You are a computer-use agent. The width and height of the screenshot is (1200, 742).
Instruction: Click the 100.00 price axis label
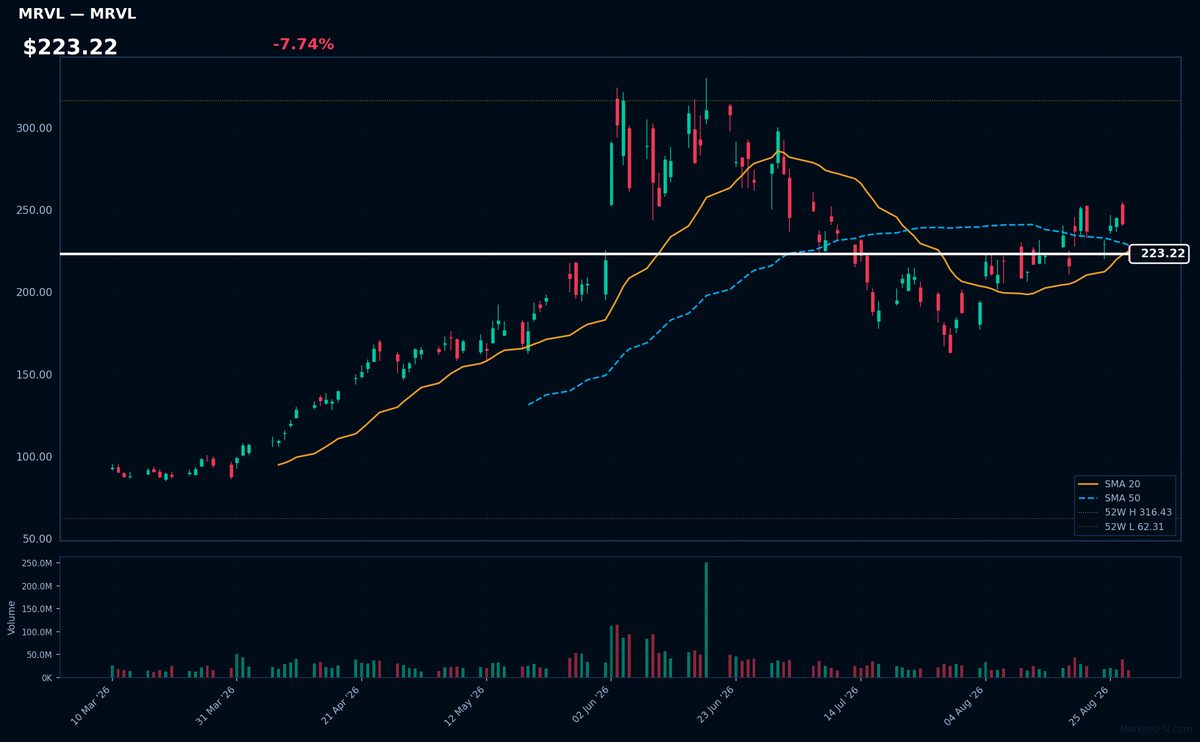point(34,457)
